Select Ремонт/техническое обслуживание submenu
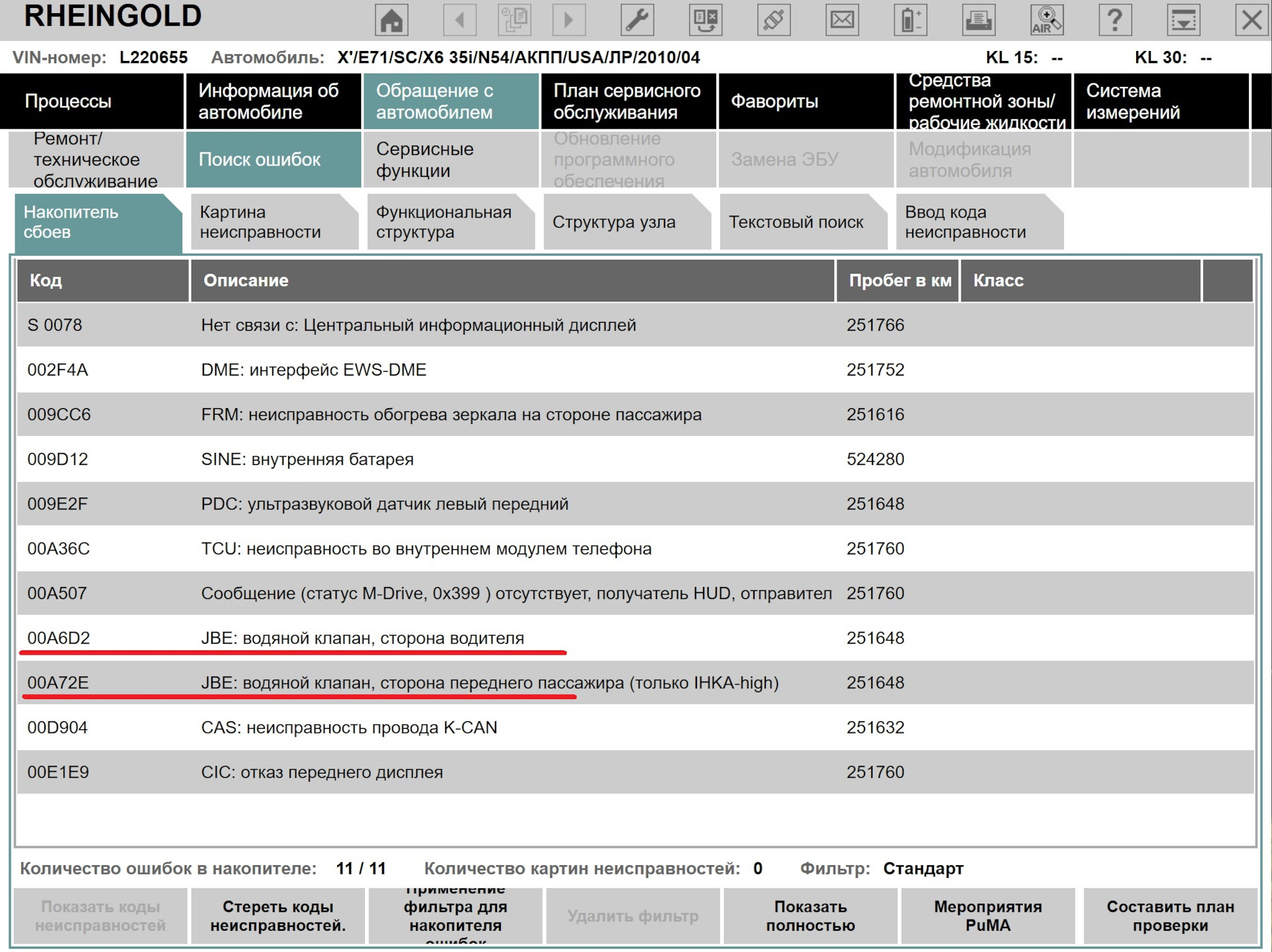 click(x=96, y=160)
